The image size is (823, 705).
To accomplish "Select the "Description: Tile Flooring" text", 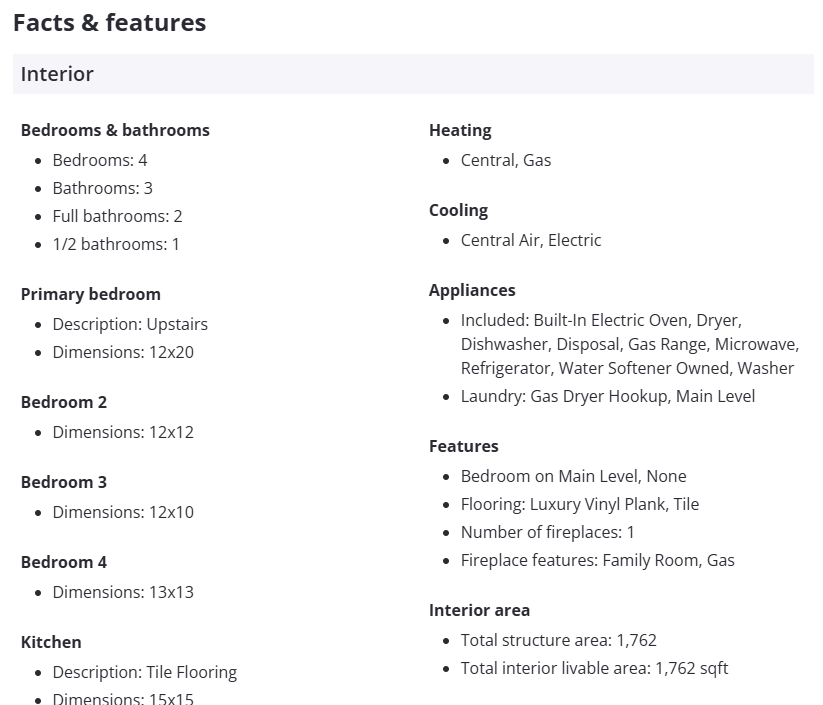I will (x=144, y=672).
